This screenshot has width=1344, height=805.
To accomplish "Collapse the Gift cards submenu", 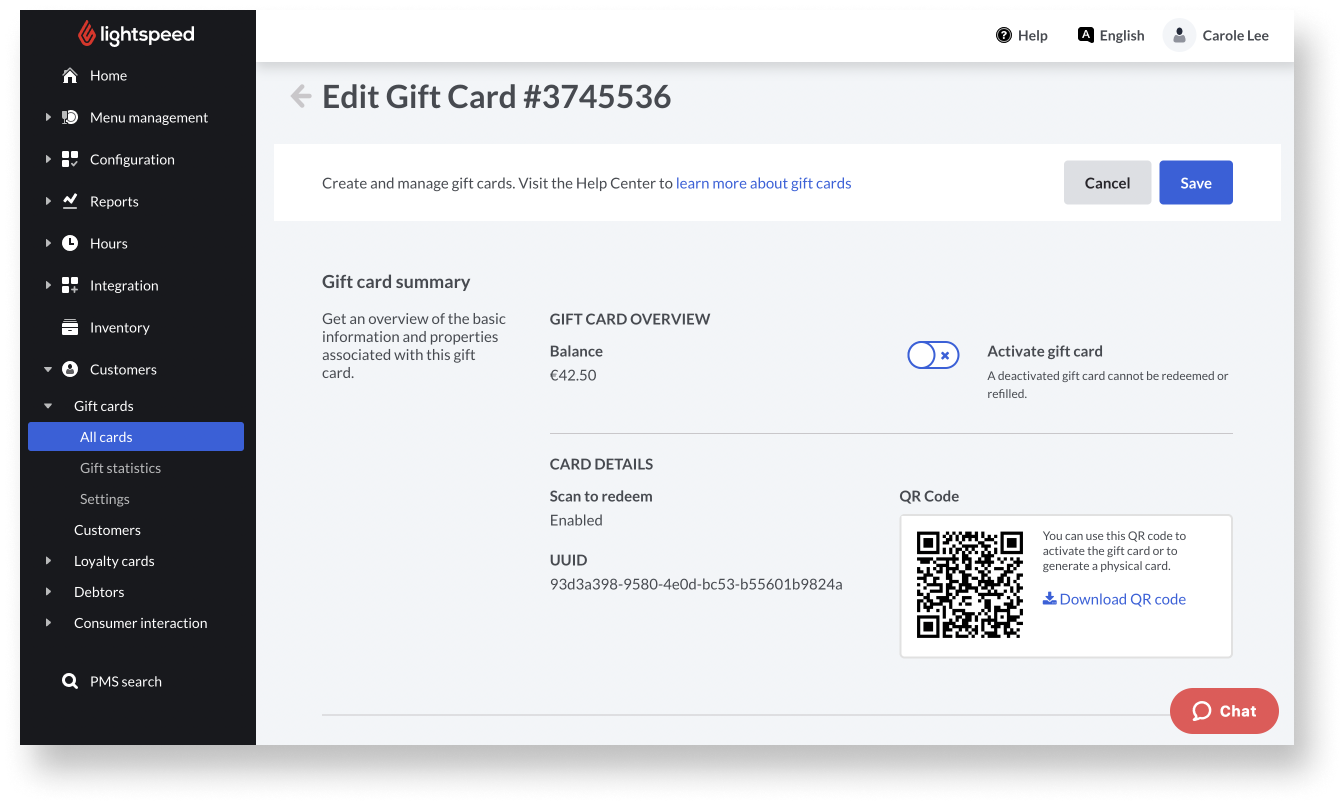I will click(x=48, y=406).
